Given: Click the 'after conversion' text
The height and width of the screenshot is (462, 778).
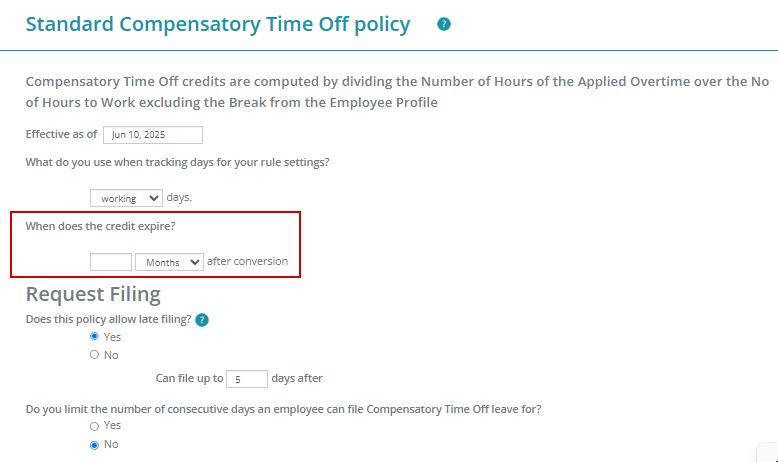Looking at the screenshot, I should [247, 262].
